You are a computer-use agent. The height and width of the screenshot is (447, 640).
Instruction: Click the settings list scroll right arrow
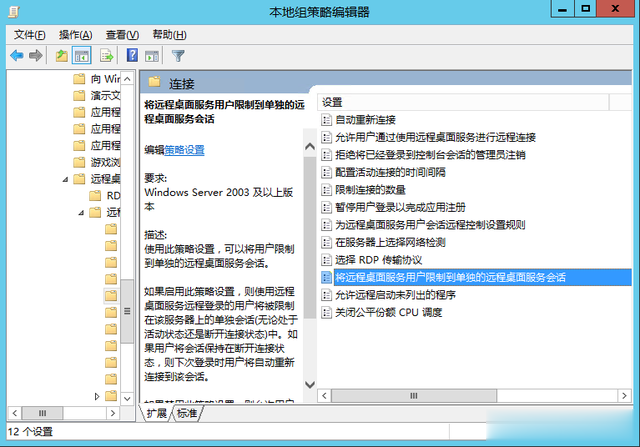coord(624,396)
